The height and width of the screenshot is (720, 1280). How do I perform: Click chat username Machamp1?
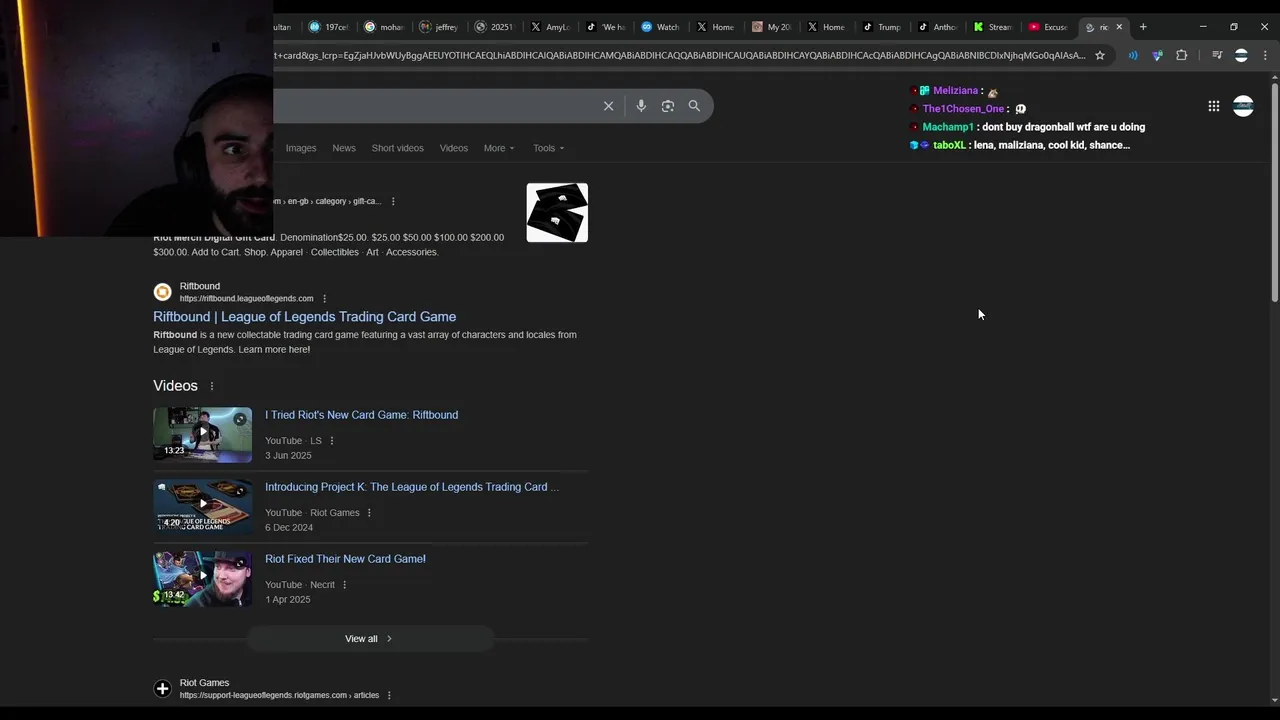(948, 127)
